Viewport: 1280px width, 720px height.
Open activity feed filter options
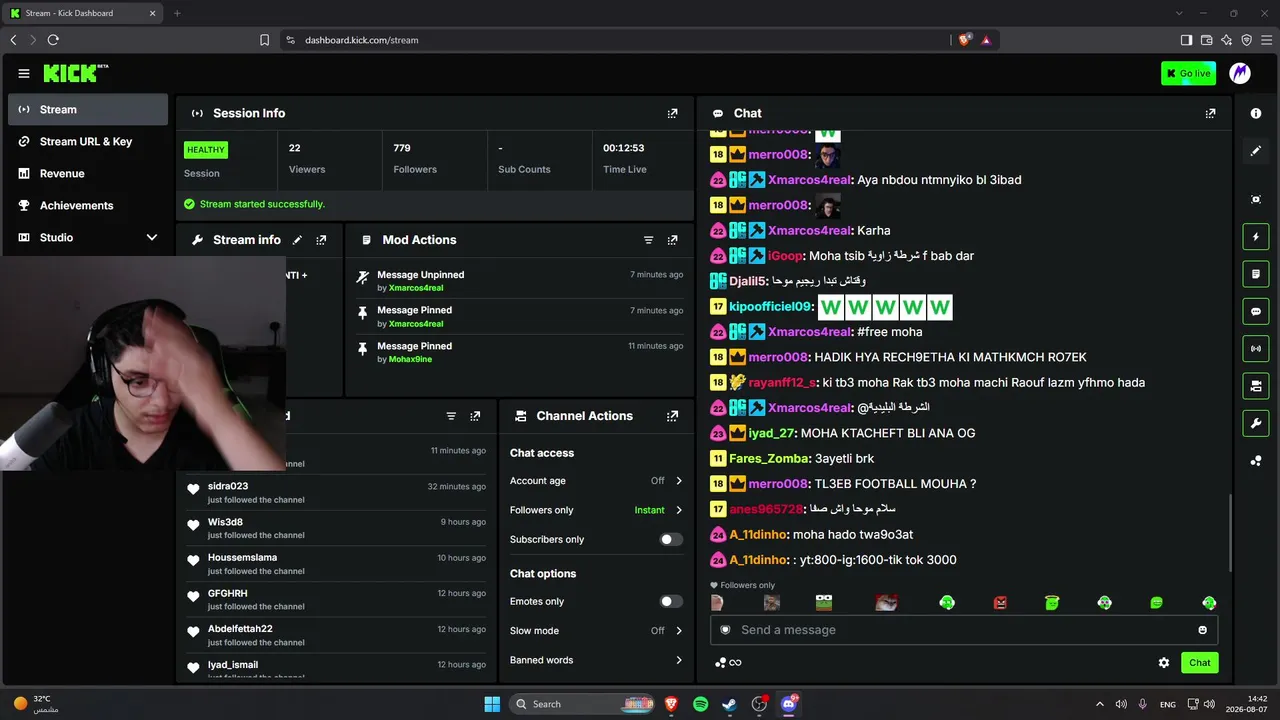click(451, 416)
